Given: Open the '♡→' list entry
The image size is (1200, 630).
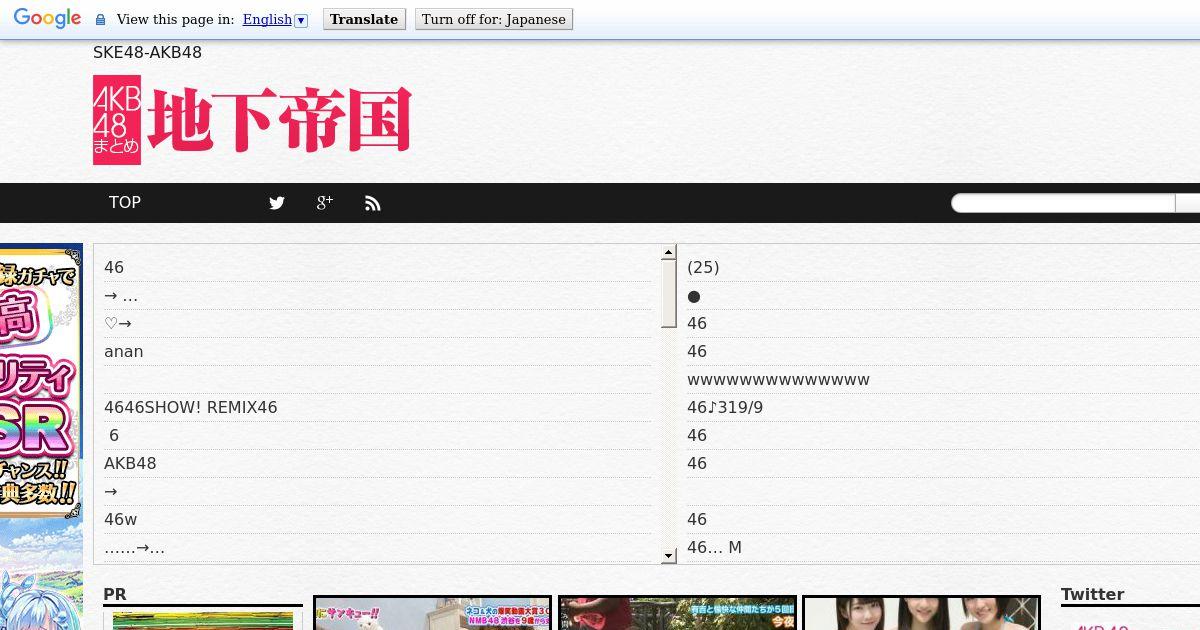Looking at the screenshot, I should 118,323.
